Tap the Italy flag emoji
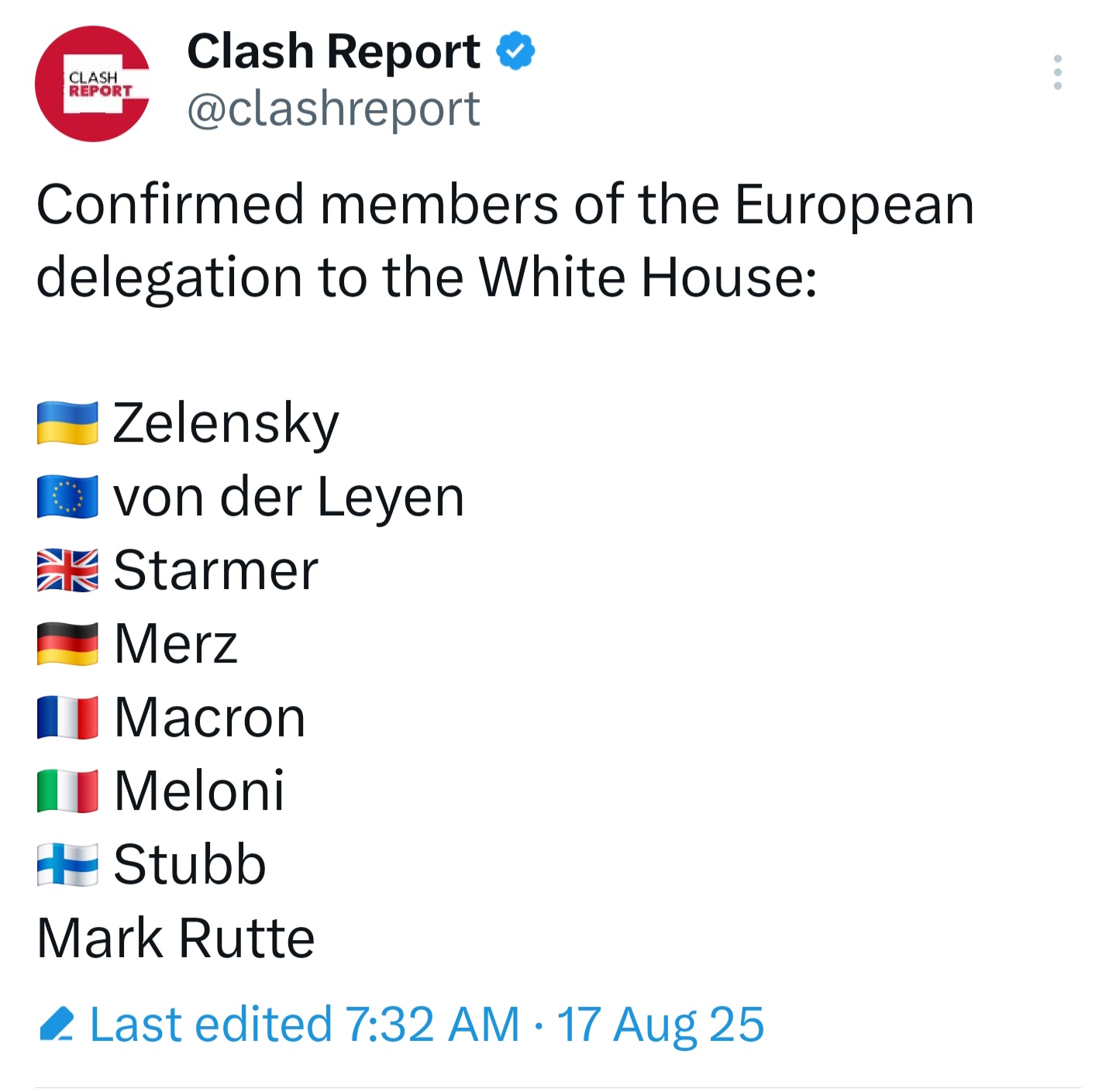This screenshot has height=1092, width=1116. [67, 791]
